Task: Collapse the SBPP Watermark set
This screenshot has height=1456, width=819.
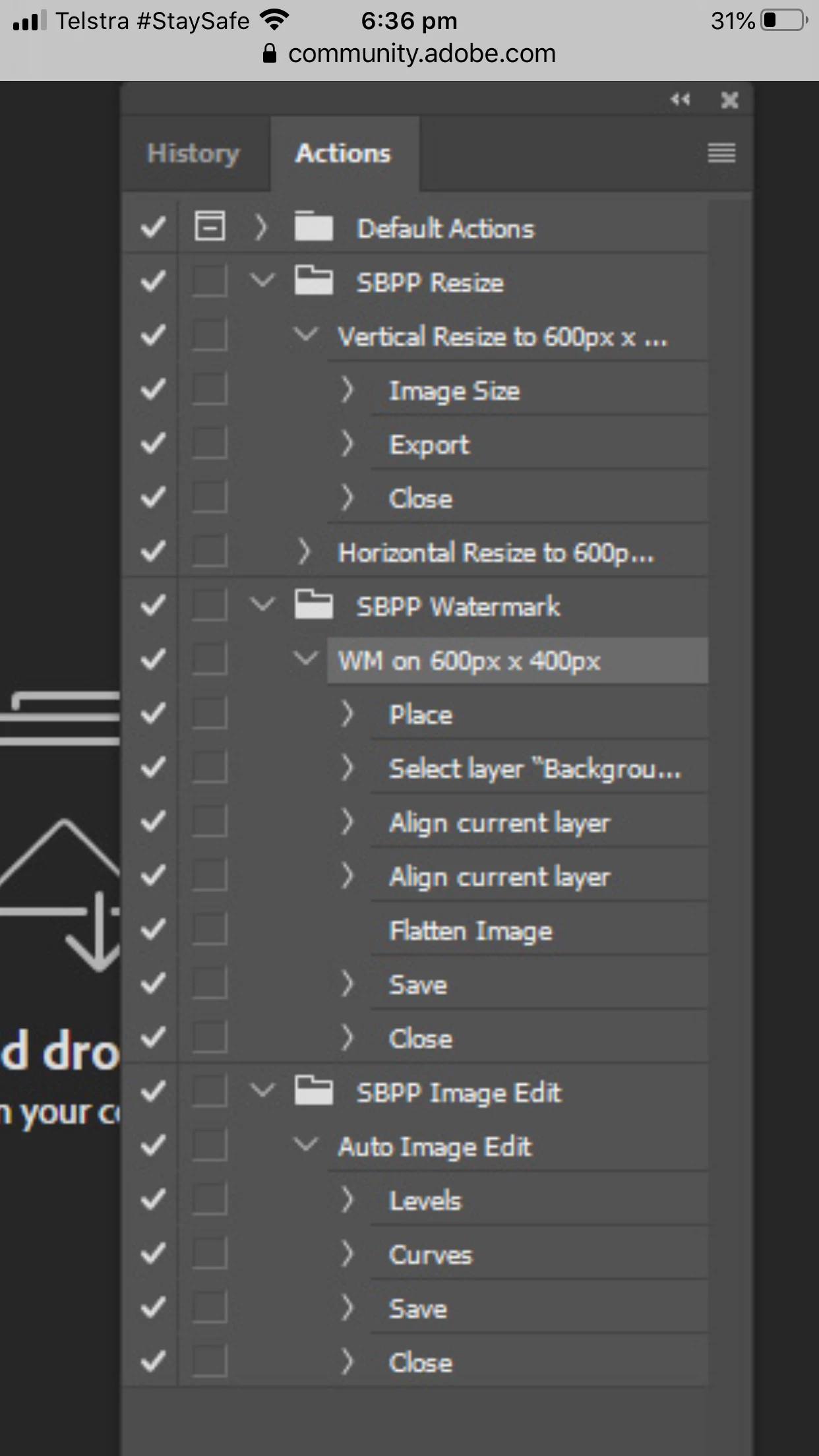Action: click(262, 604)
